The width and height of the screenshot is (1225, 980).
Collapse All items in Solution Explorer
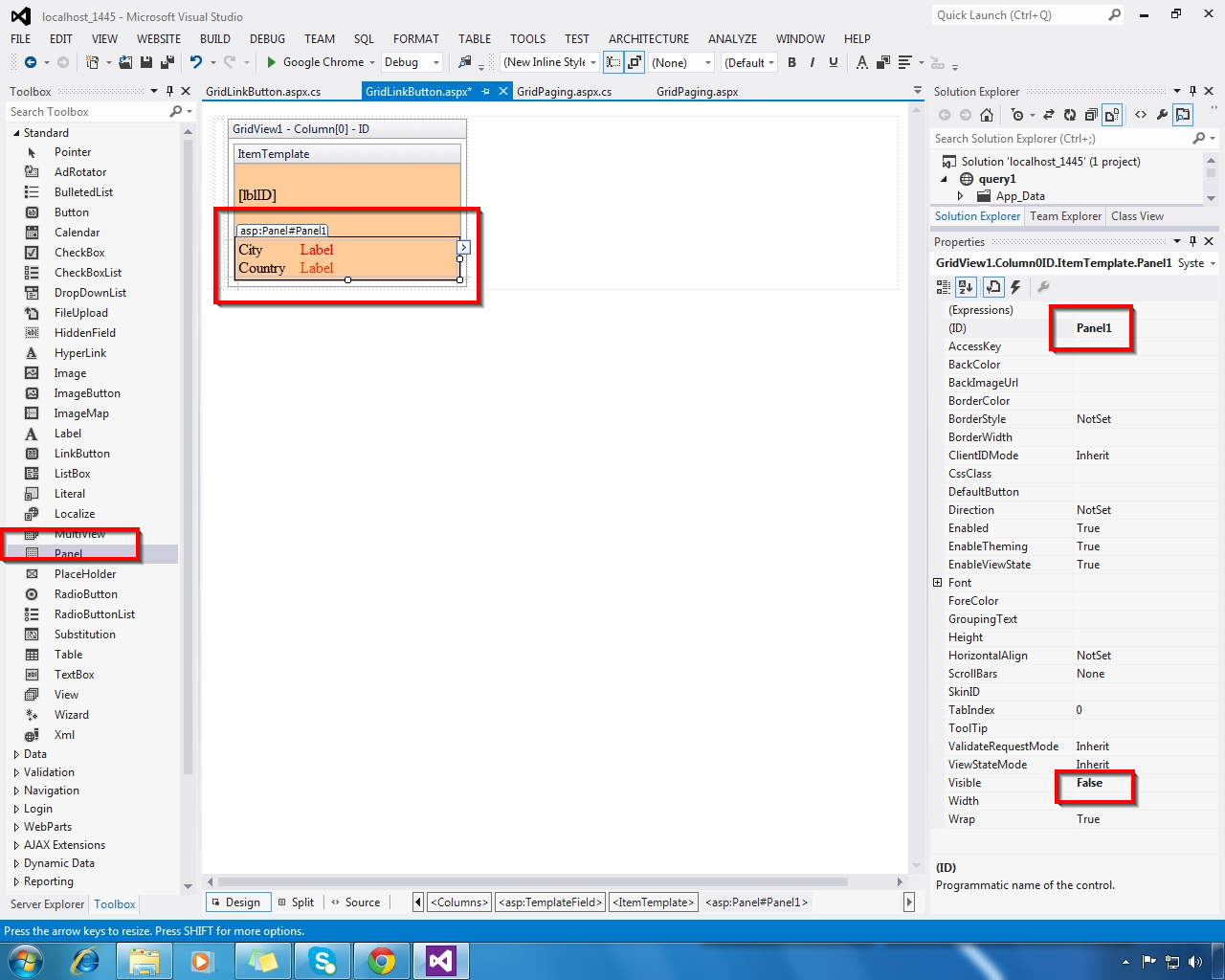point(1091,115)
